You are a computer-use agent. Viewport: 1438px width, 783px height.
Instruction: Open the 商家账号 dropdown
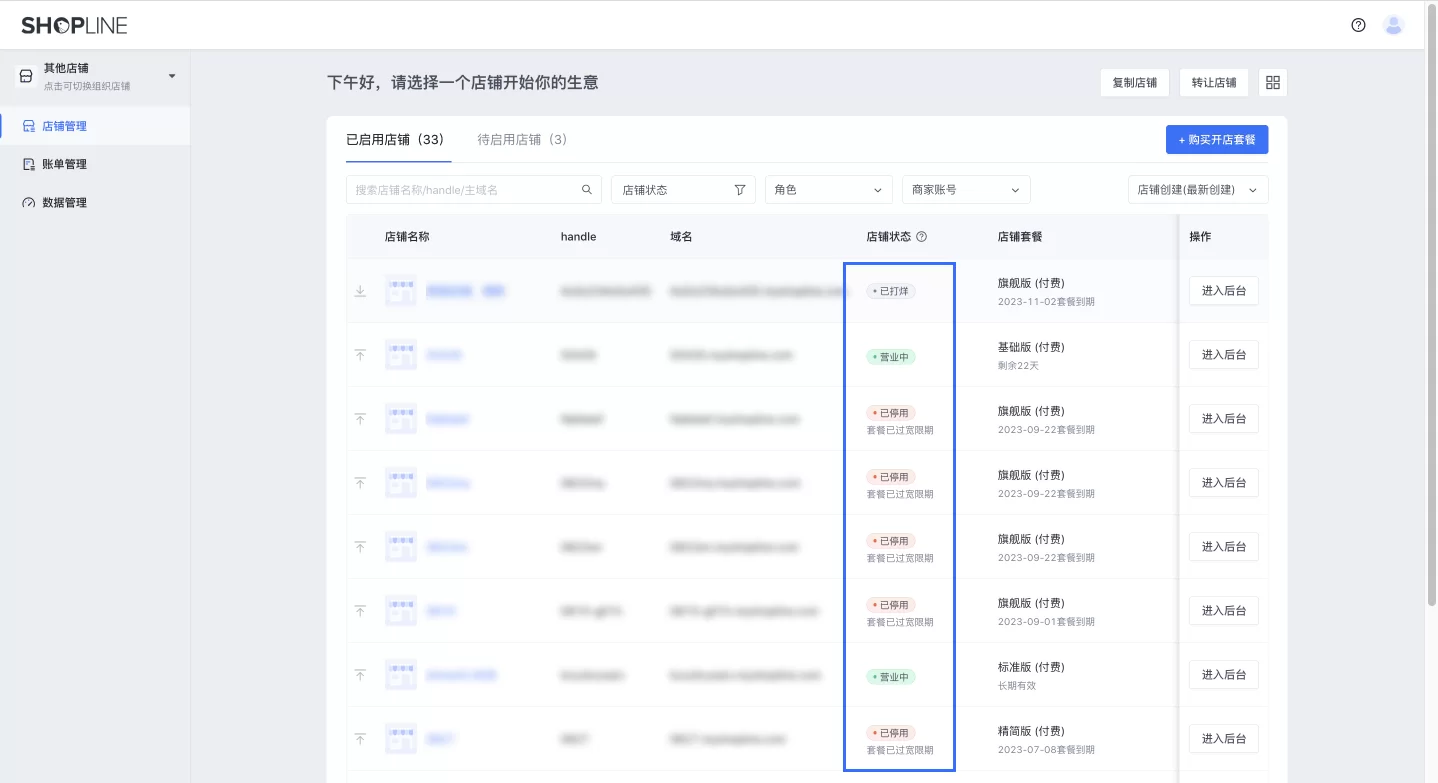(x=965, y=189)
